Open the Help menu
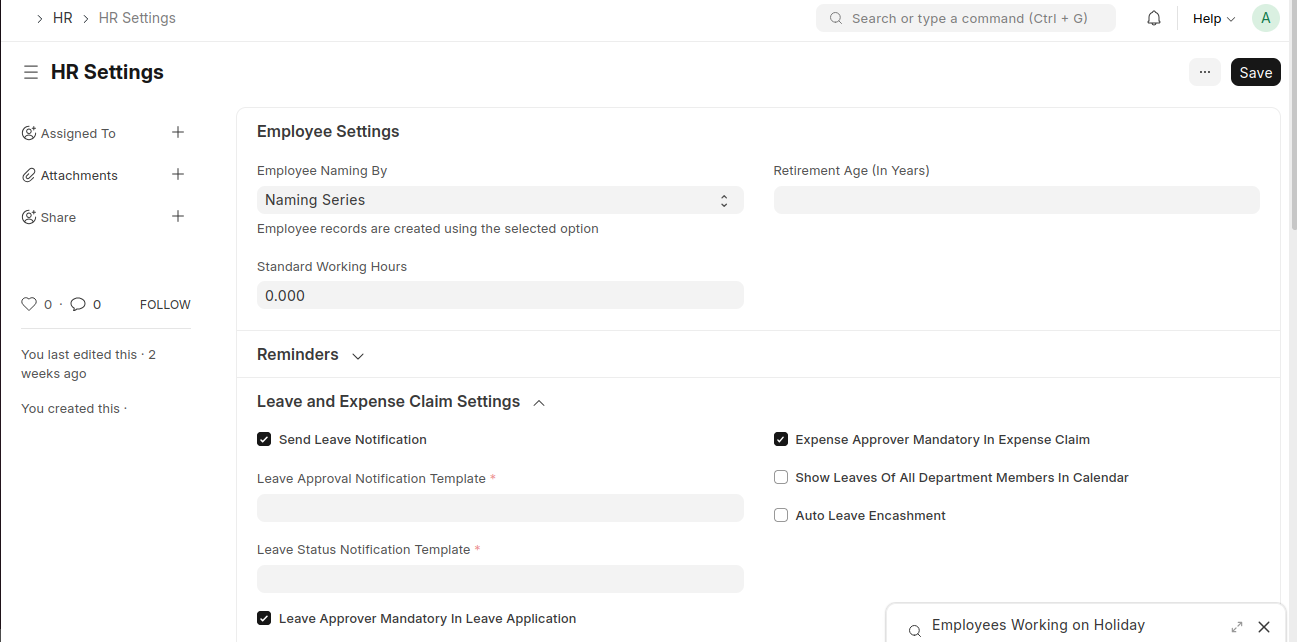The height and width of the screenshot is (642, 1297). [x=1213, y=18]
